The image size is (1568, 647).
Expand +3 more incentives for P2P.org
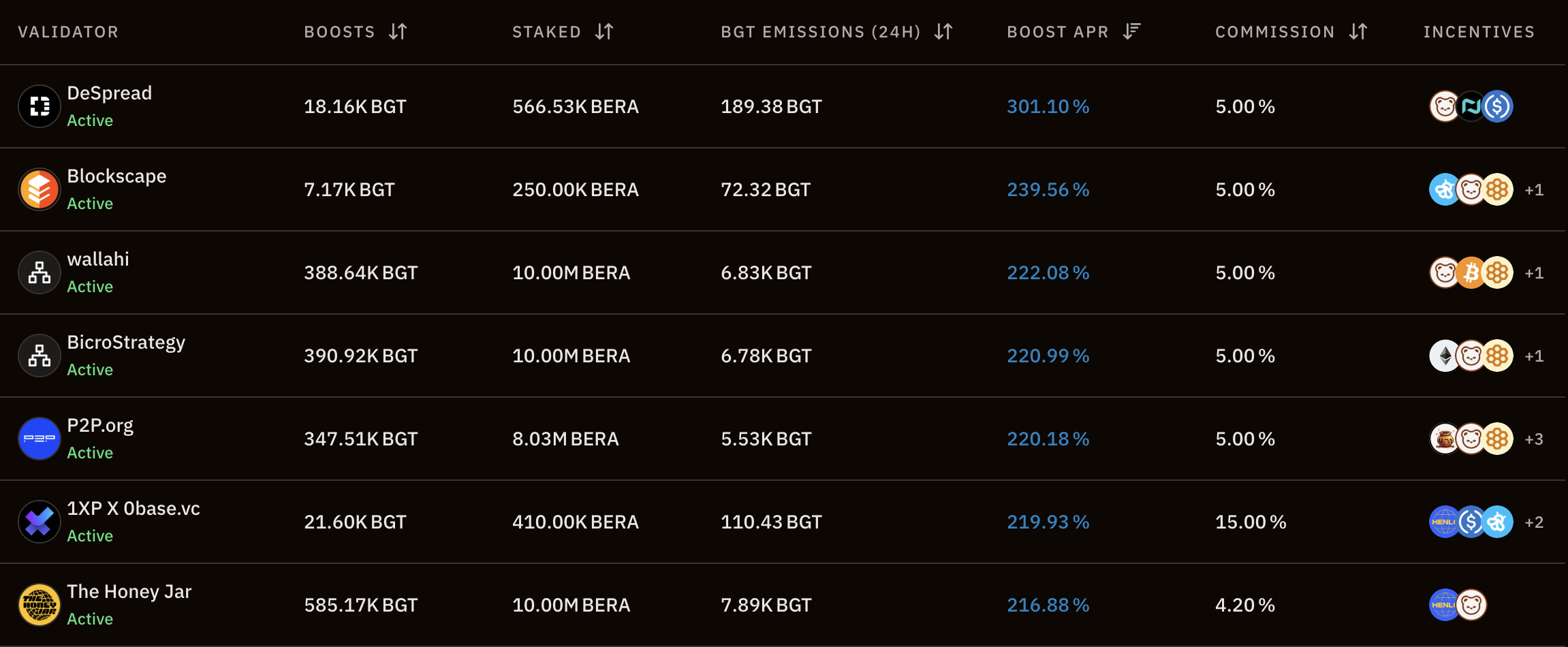(x=1534, y=439)
